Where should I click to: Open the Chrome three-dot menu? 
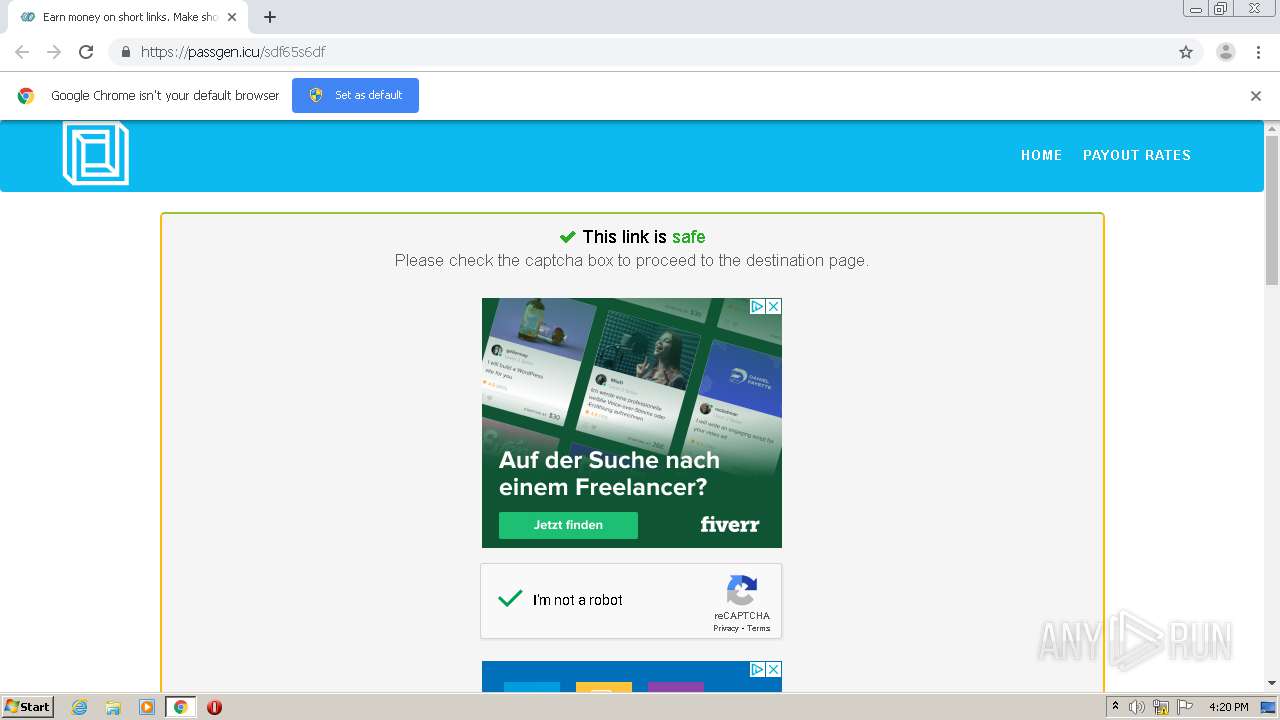click(1259, 52)
